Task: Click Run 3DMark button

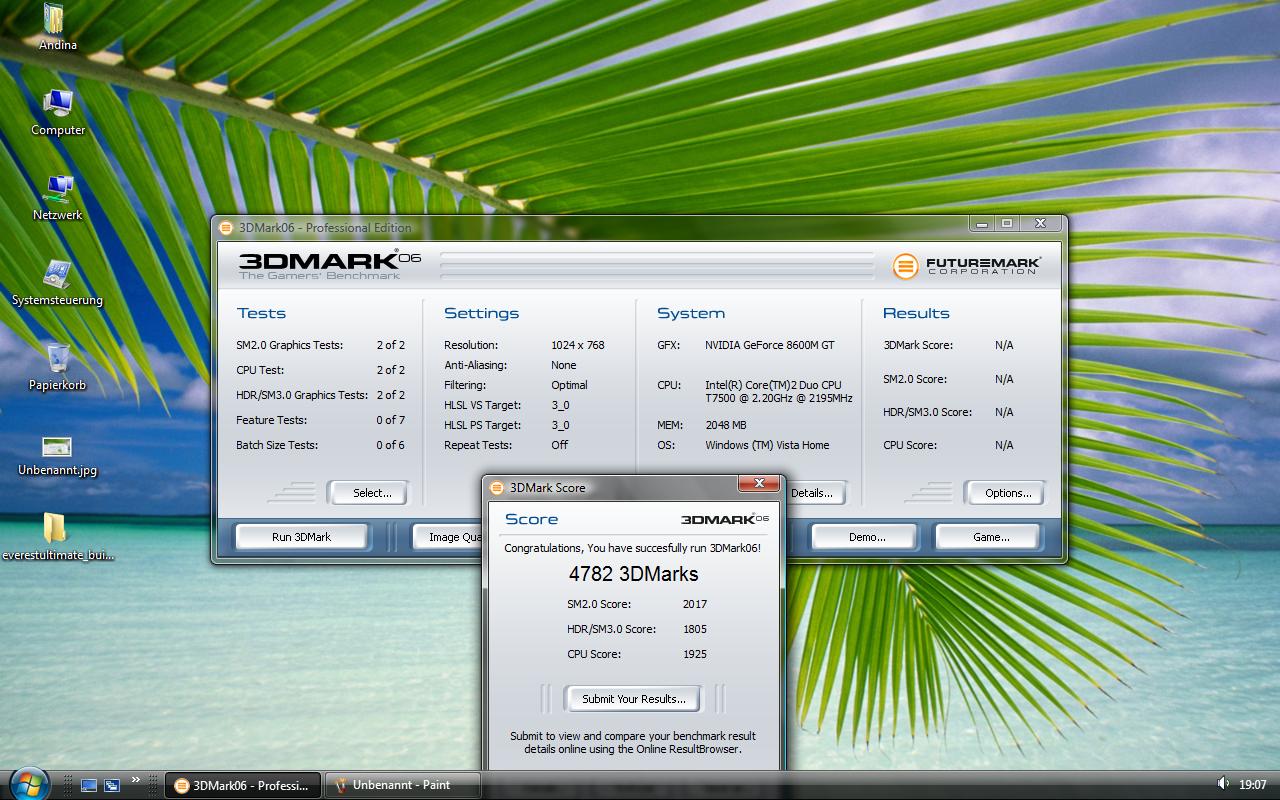Action: coord(301,537)
